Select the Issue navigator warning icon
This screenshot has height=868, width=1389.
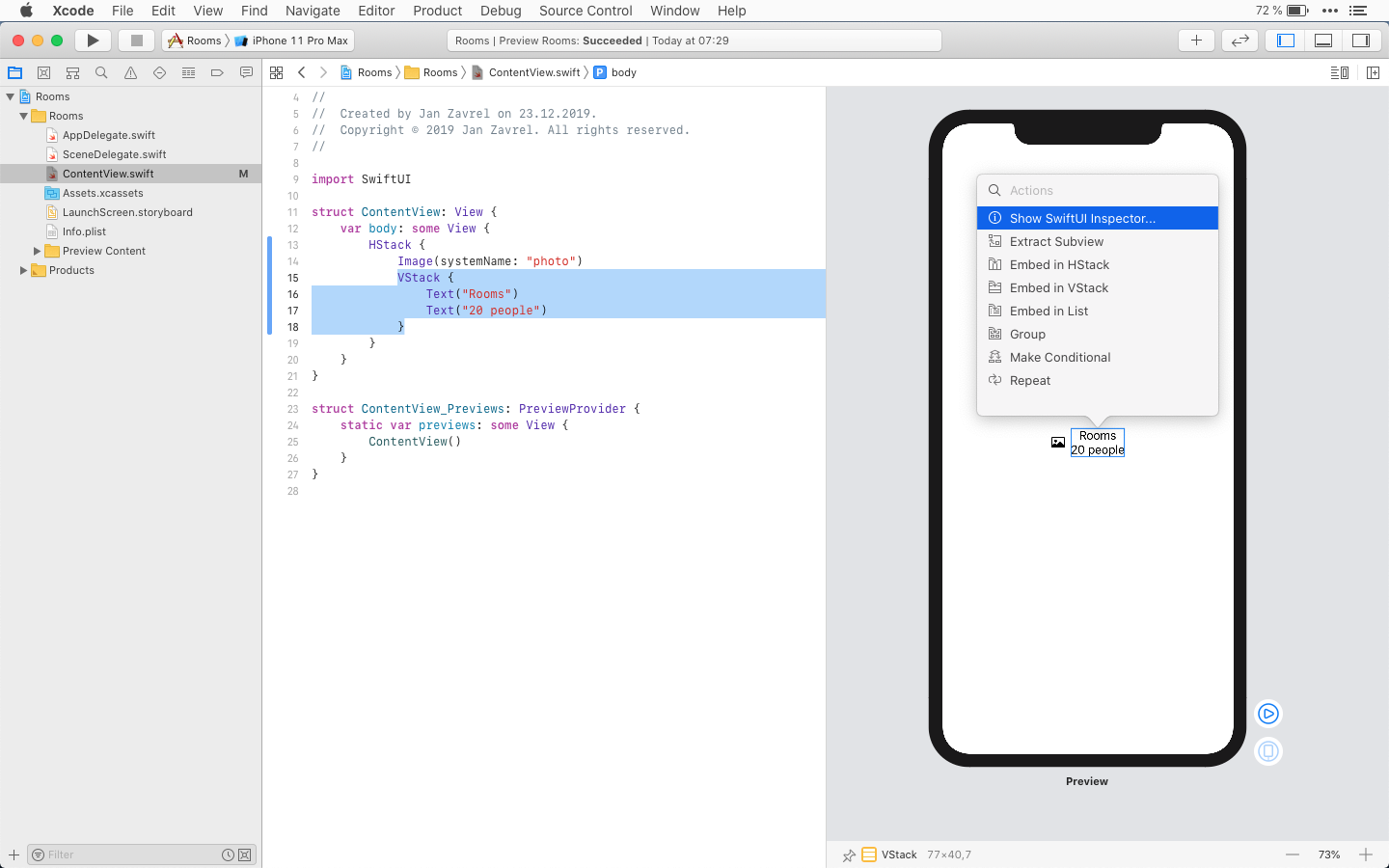pos(130,72)
